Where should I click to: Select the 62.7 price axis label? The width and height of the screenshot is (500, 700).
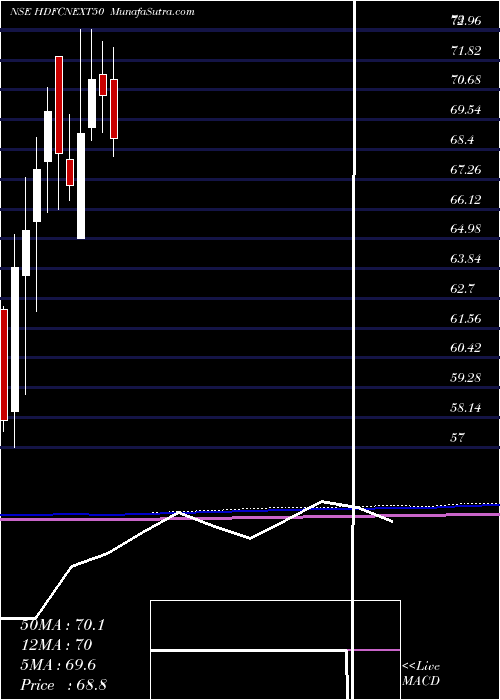coord(462,288)
